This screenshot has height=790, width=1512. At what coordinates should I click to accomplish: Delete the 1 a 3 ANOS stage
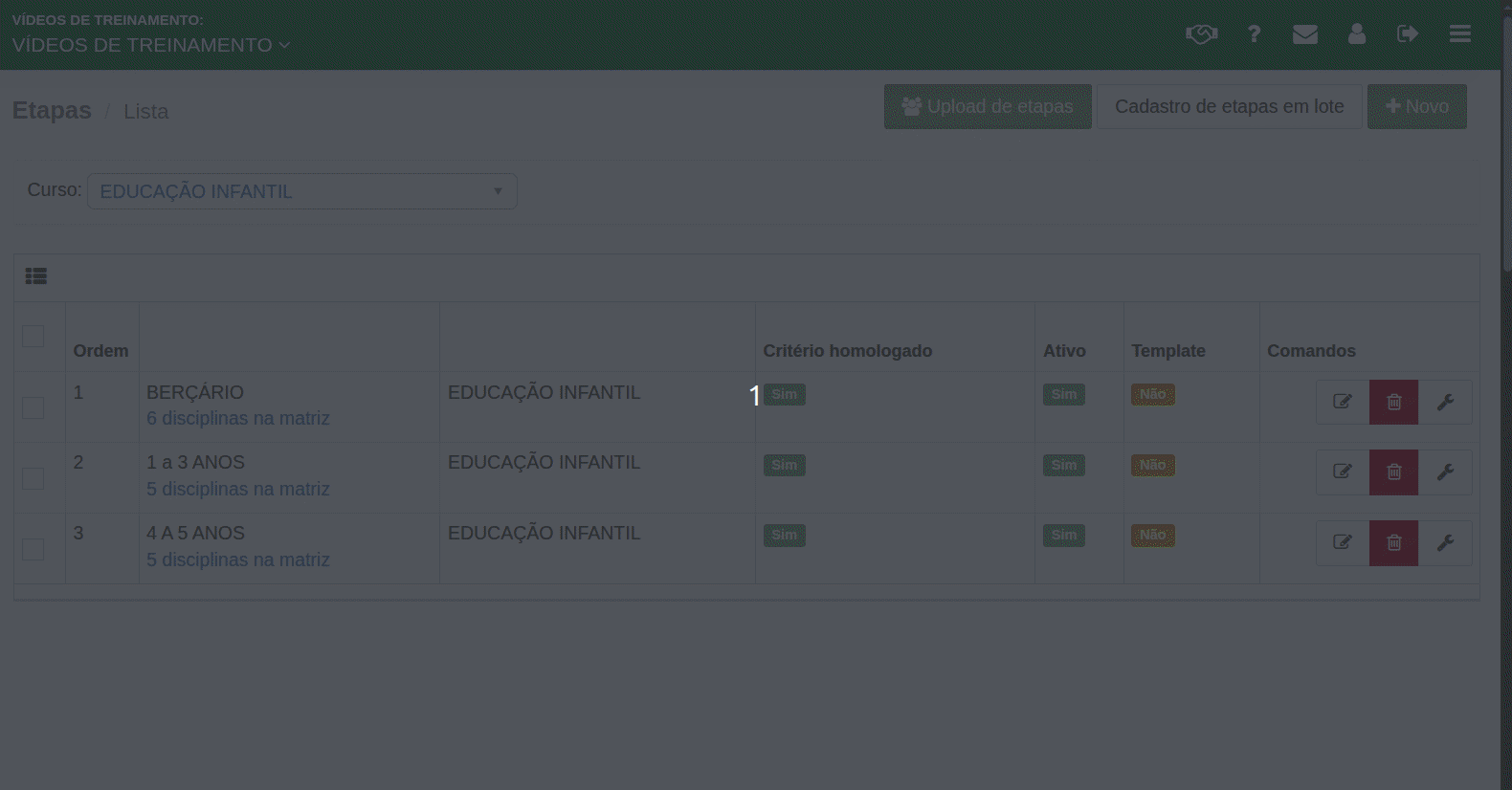[1393, 472]
